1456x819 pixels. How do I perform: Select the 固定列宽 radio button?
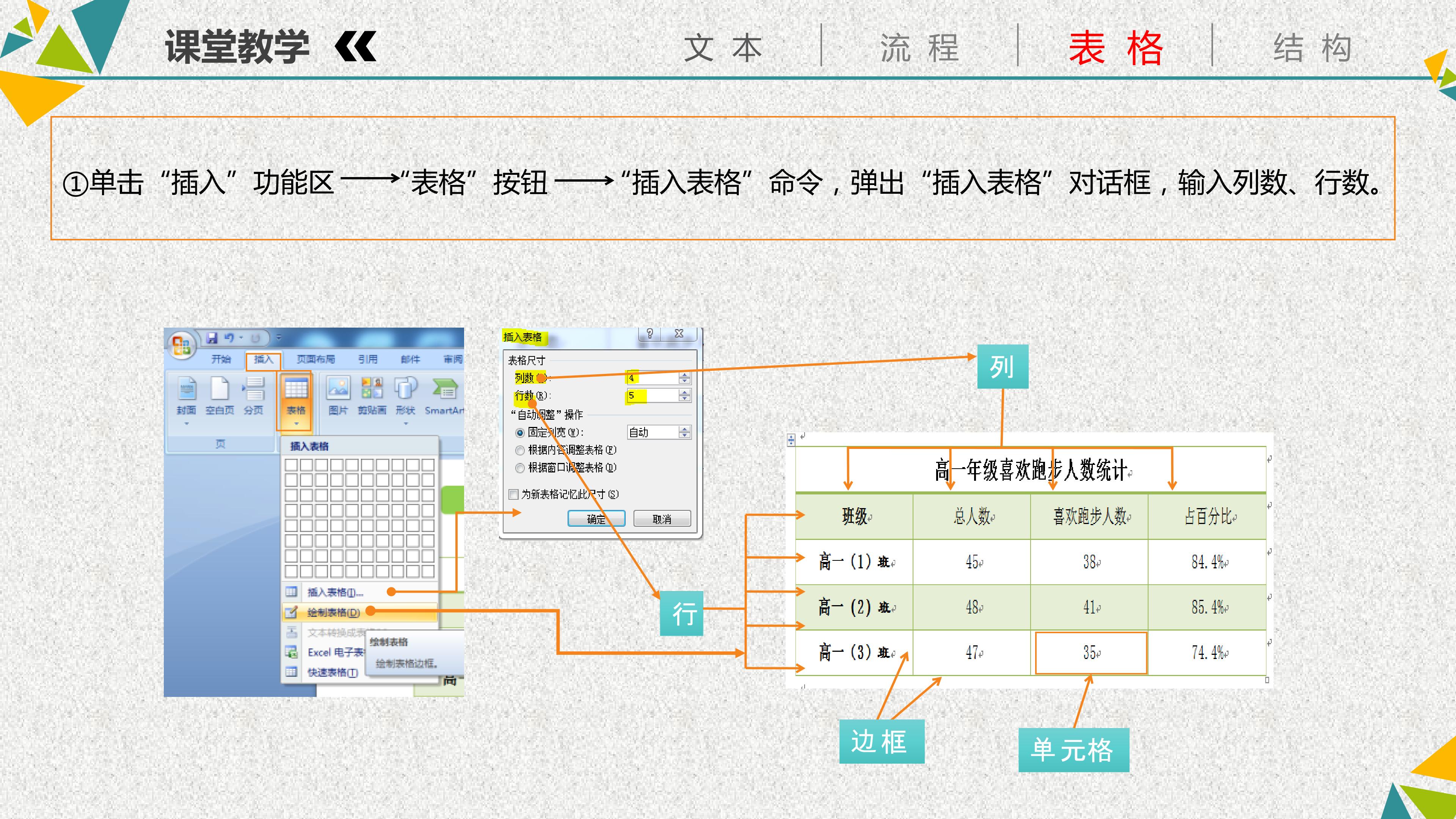point(520,433)
